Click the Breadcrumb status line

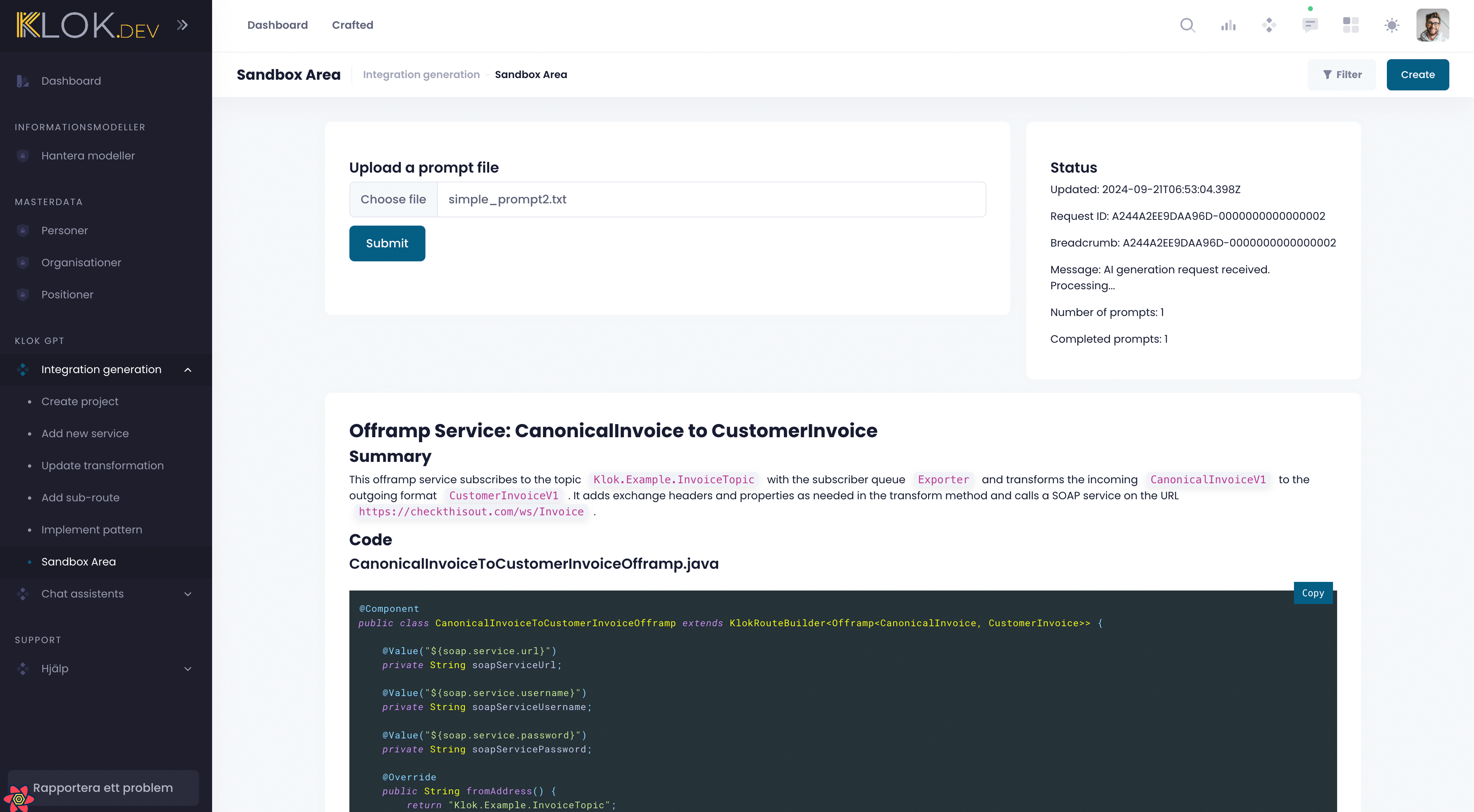(1192, 242)
